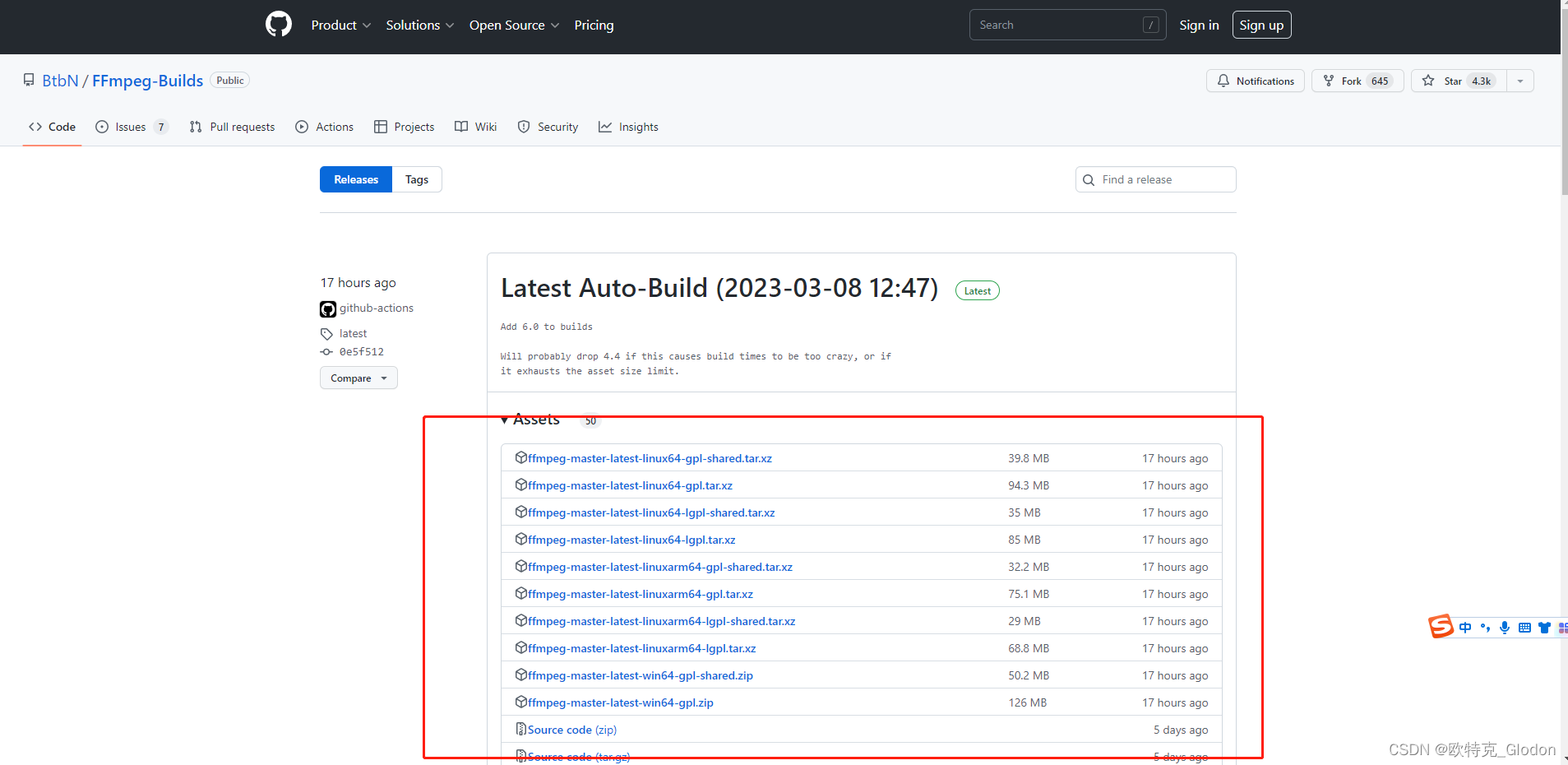1568x765 pixels.
Task: Open the Compare dropdown
Action: (358, 378)
